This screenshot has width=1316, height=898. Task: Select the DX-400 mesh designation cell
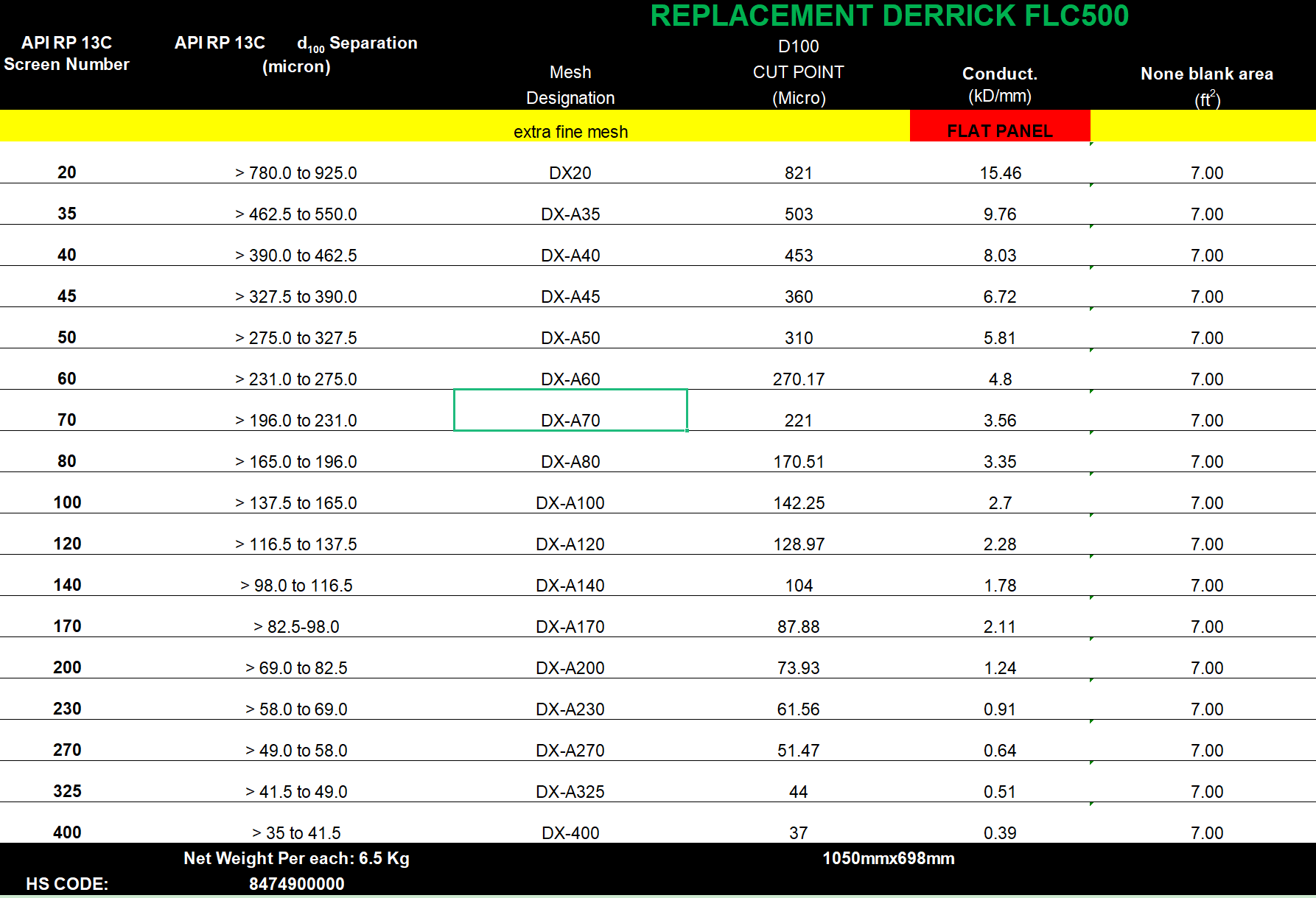(570, 832)
